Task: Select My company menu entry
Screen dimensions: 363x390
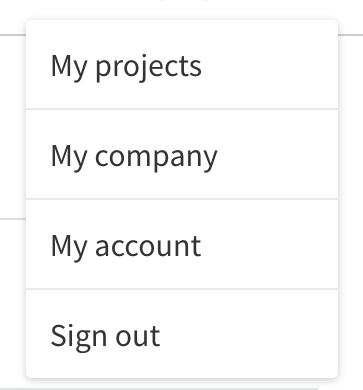Action: pyautogui.click(x=182, y=154)
